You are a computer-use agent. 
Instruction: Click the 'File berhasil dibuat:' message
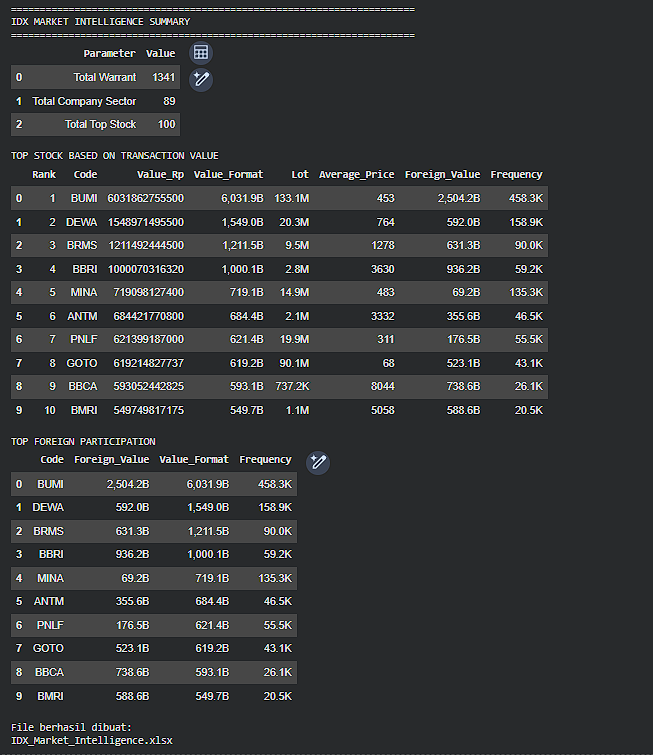(x=71, y=727)
